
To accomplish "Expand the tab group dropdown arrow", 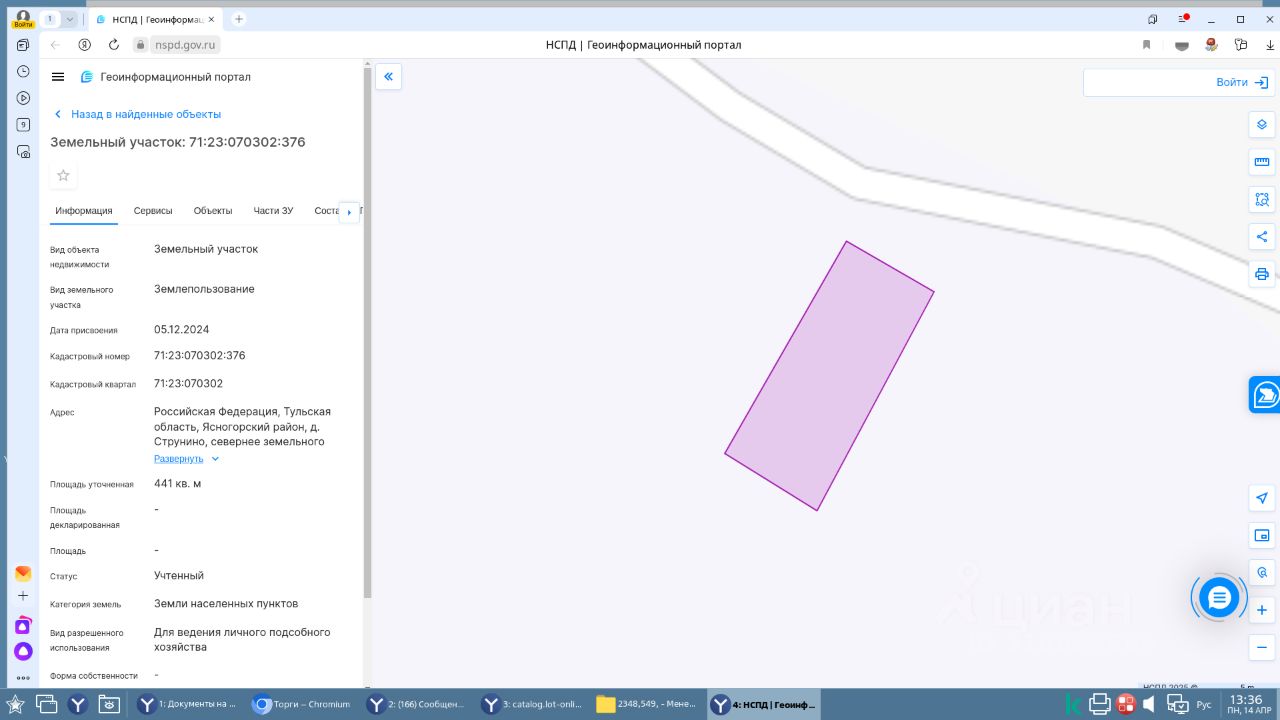I will 69,19.
